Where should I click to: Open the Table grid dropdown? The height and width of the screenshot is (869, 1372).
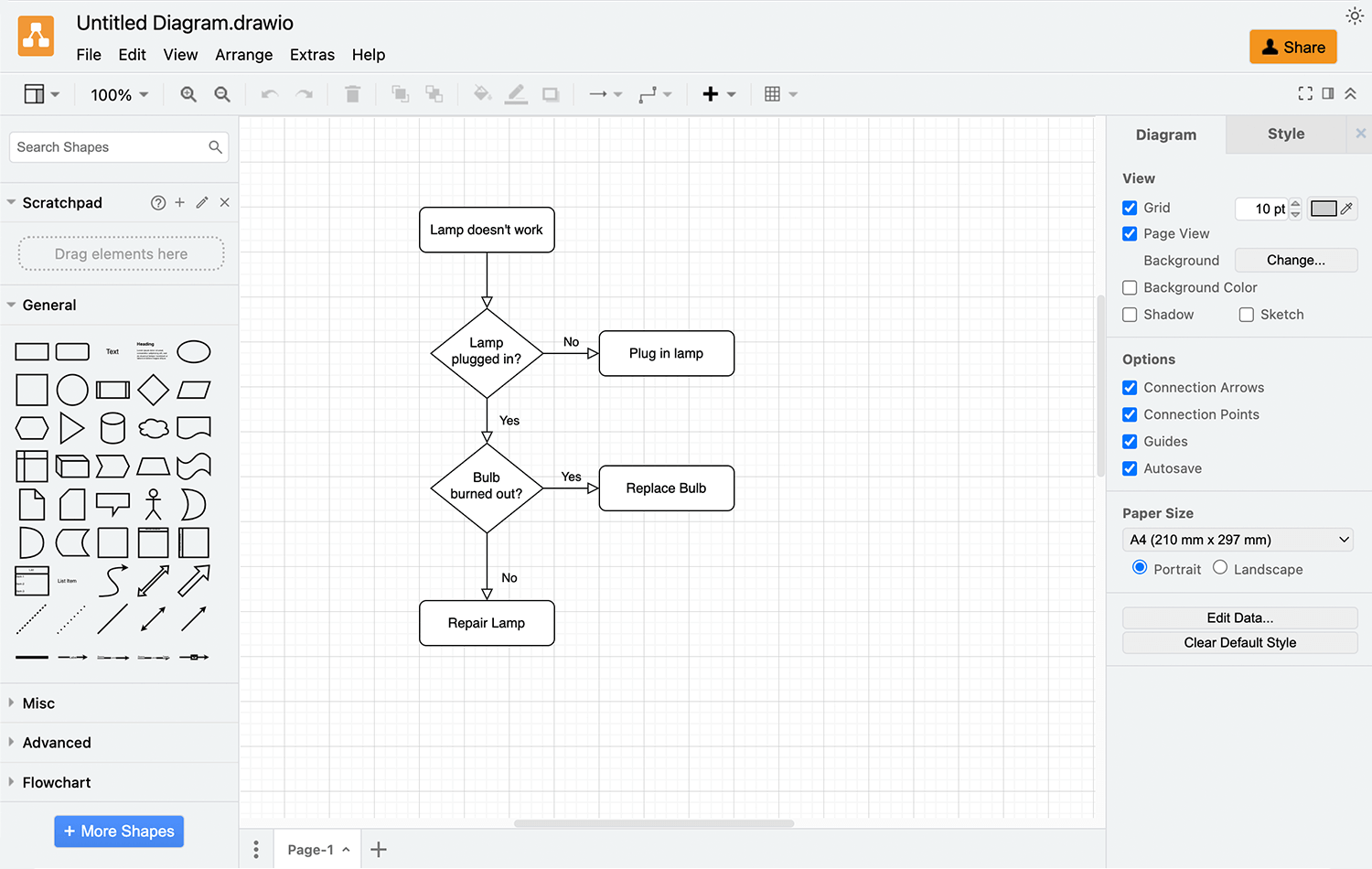(x=781, y=94)
